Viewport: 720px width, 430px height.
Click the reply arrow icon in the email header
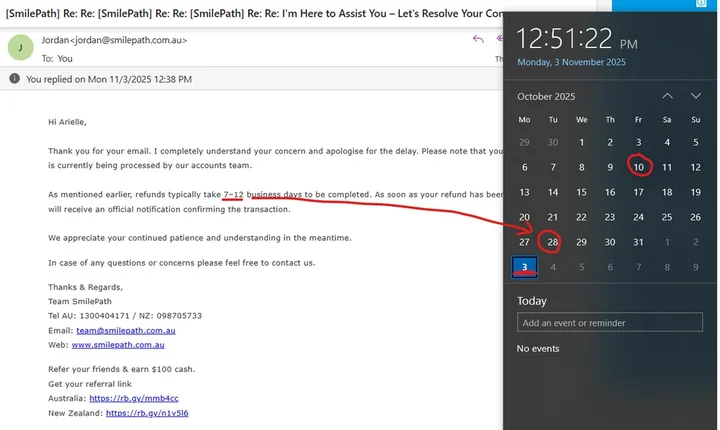478,39
